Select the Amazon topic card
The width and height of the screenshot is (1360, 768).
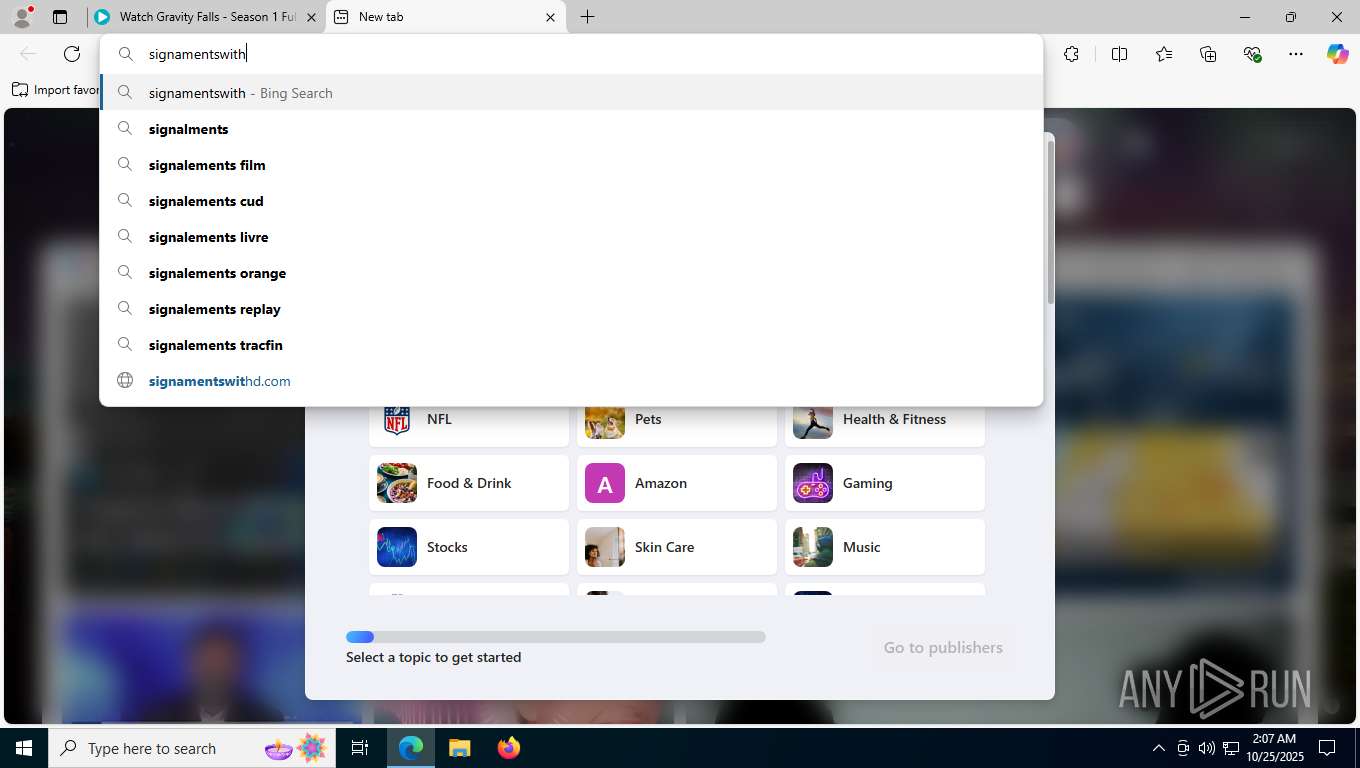[x=677, y=483]
